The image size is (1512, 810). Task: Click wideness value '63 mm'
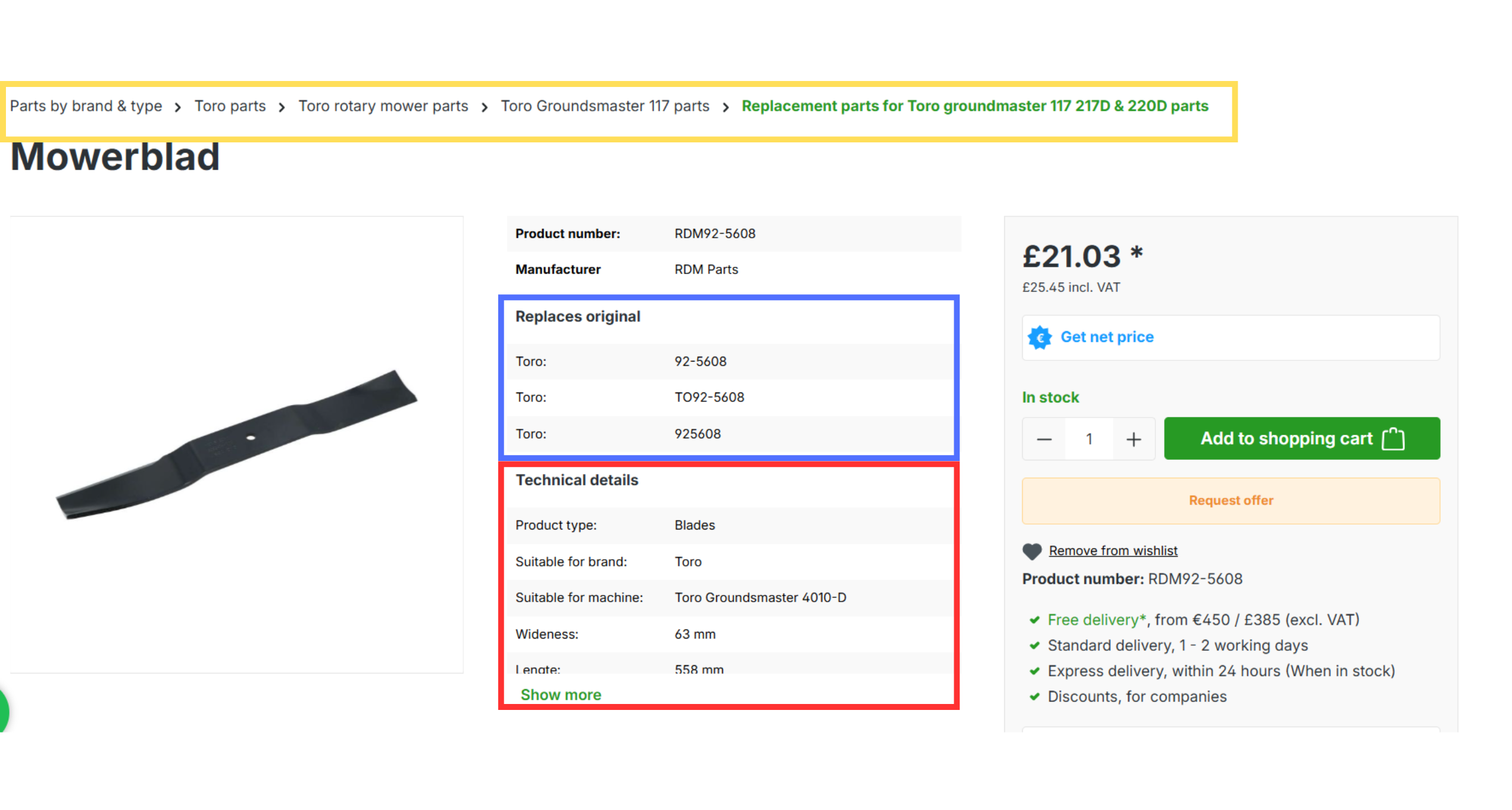695,634
